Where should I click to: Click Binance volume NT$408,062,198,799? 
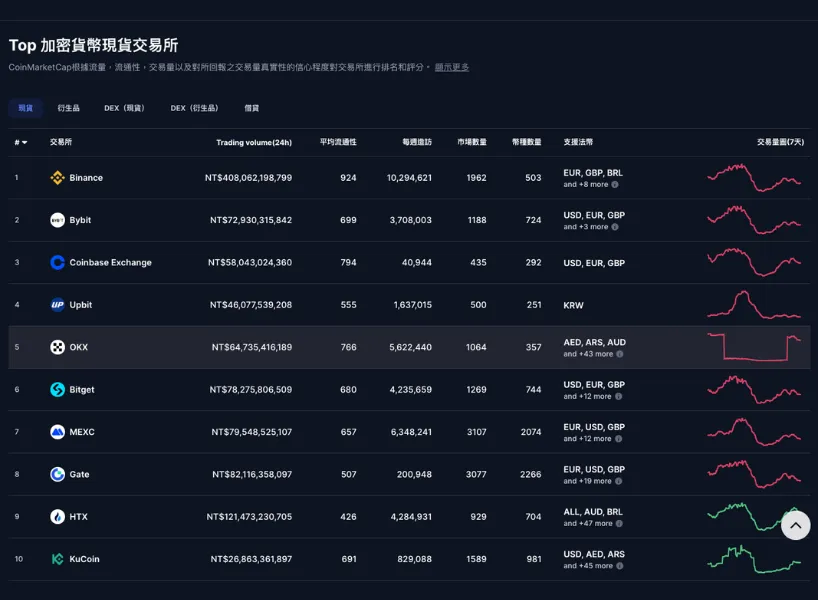(248, 178)
